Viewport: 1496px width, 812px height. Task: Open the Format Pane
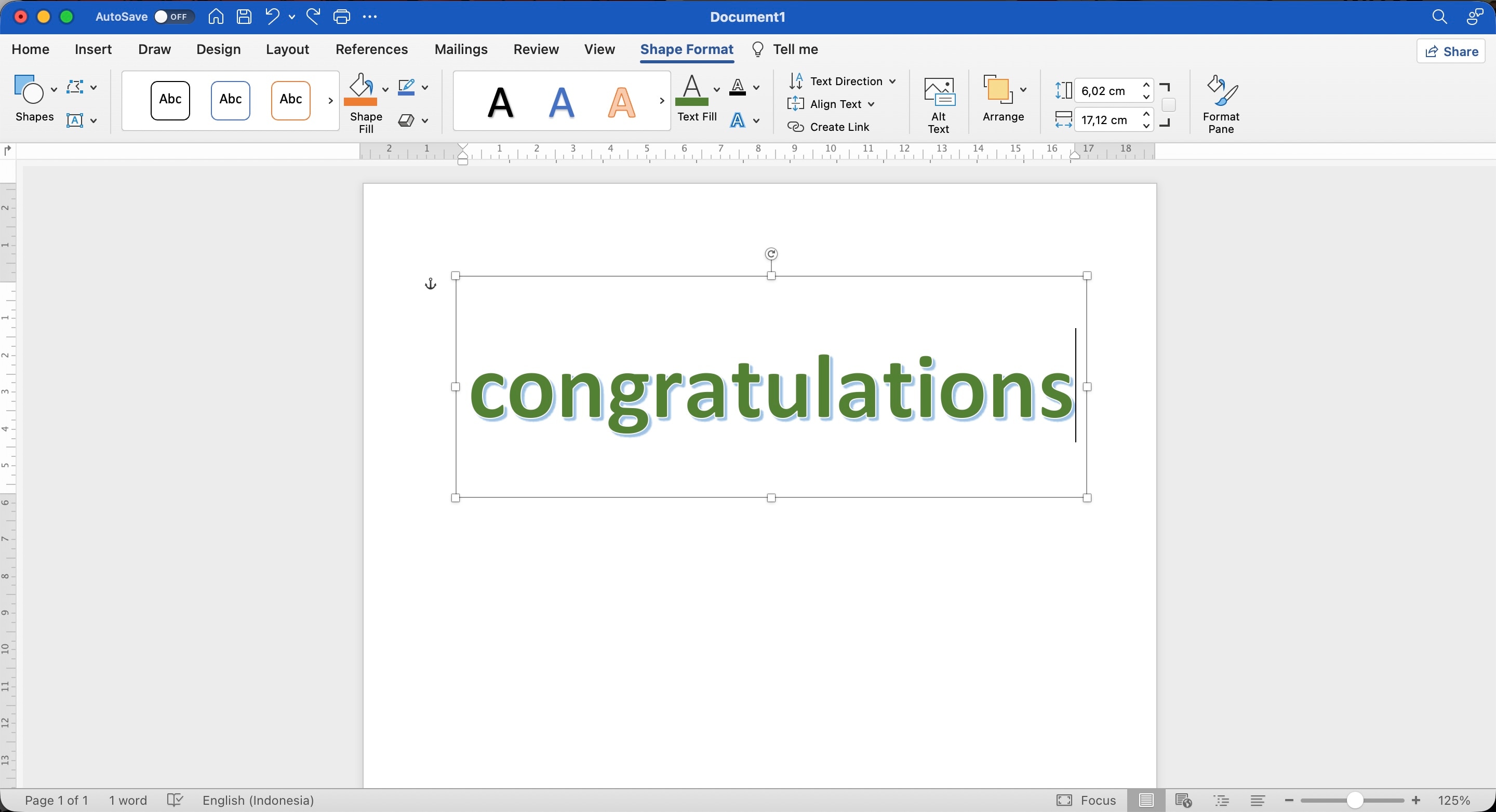[1221, 104]
